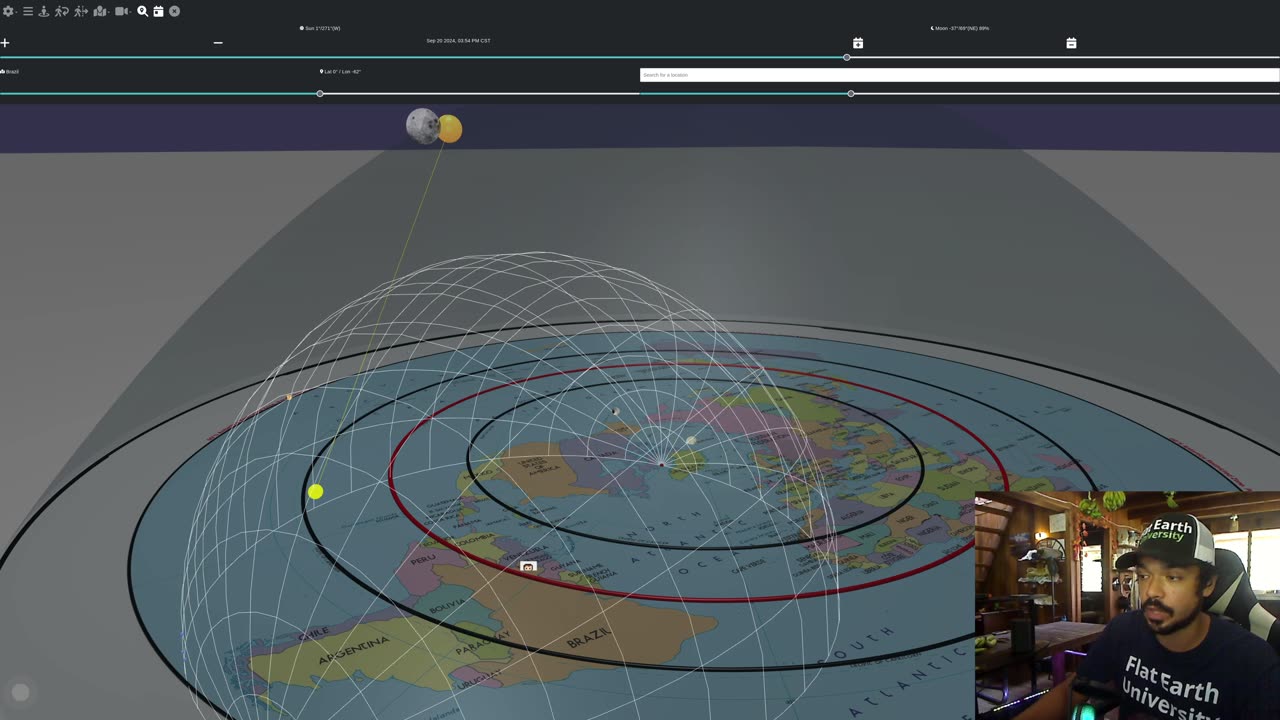
Task: Click the walking person rotate icon
Action: [x=62, y=11]
